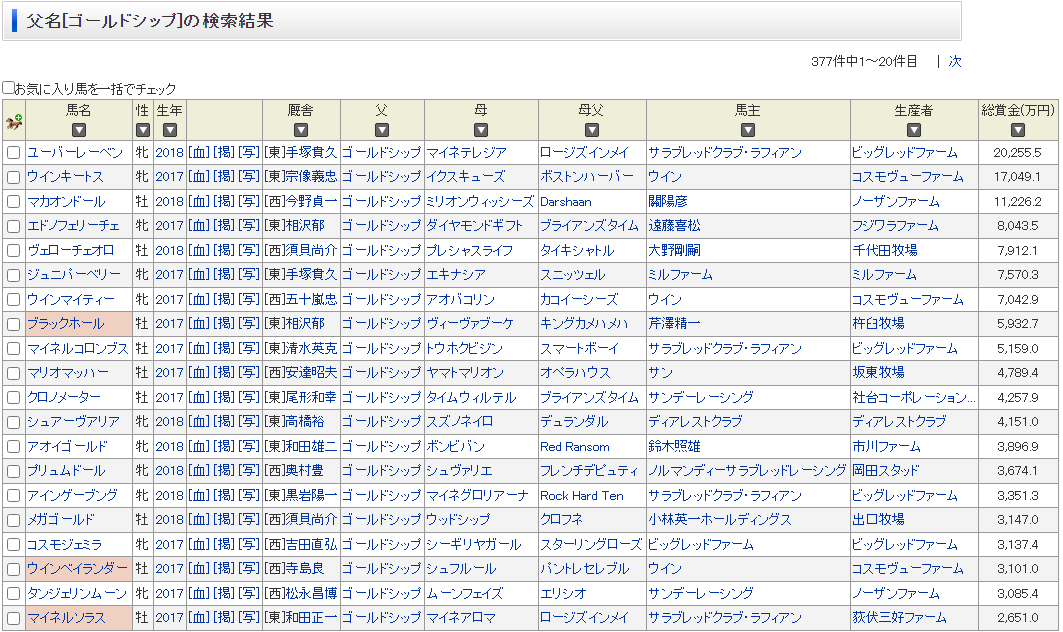Click birth year 2018 for アオイゴールド
The width and height of the screenshot is (1063, 632).
coord(170,447)
